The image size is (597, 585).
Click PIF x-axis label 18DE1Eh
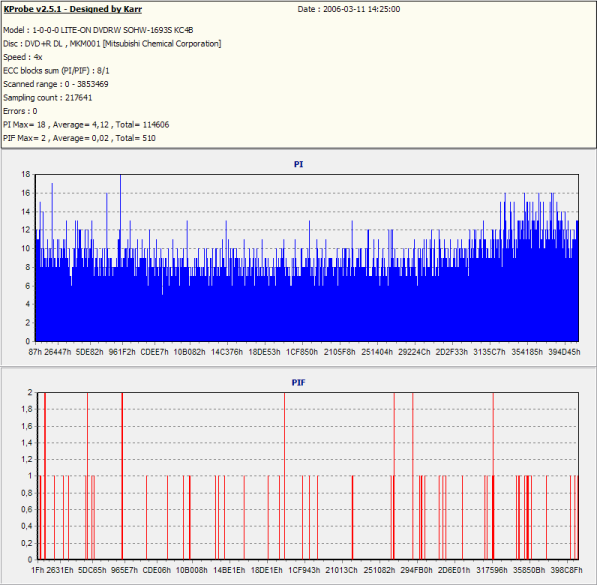267,570
